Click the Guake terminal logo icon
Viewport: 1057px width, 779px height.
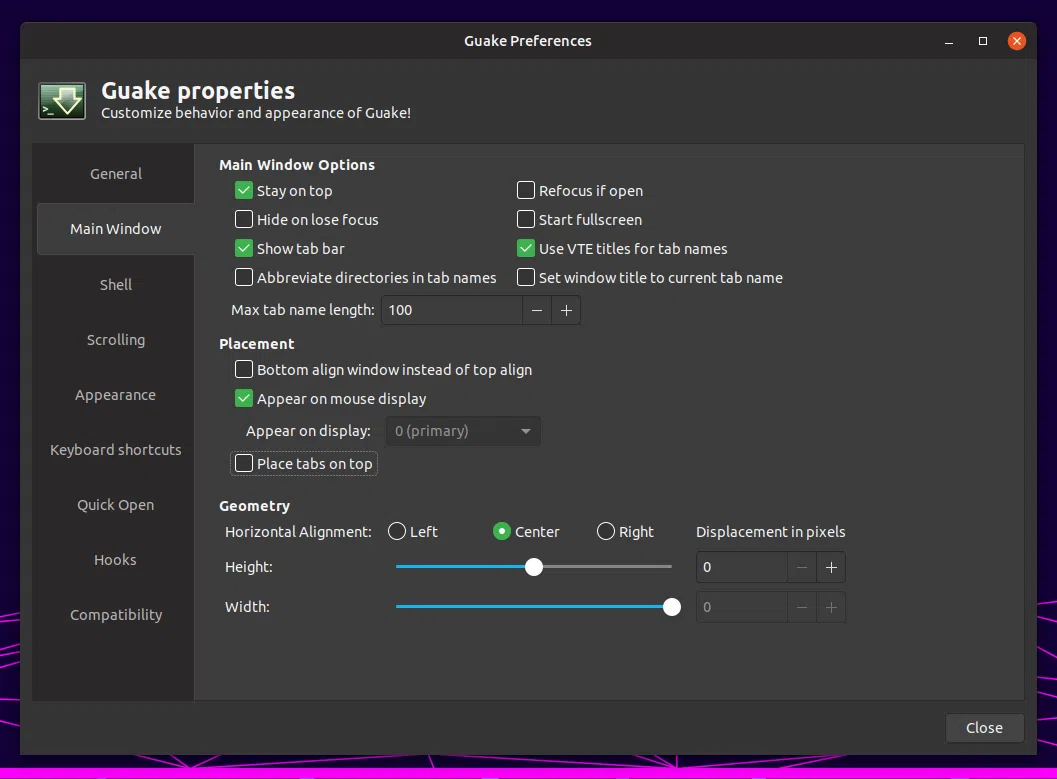click(62, 101)
